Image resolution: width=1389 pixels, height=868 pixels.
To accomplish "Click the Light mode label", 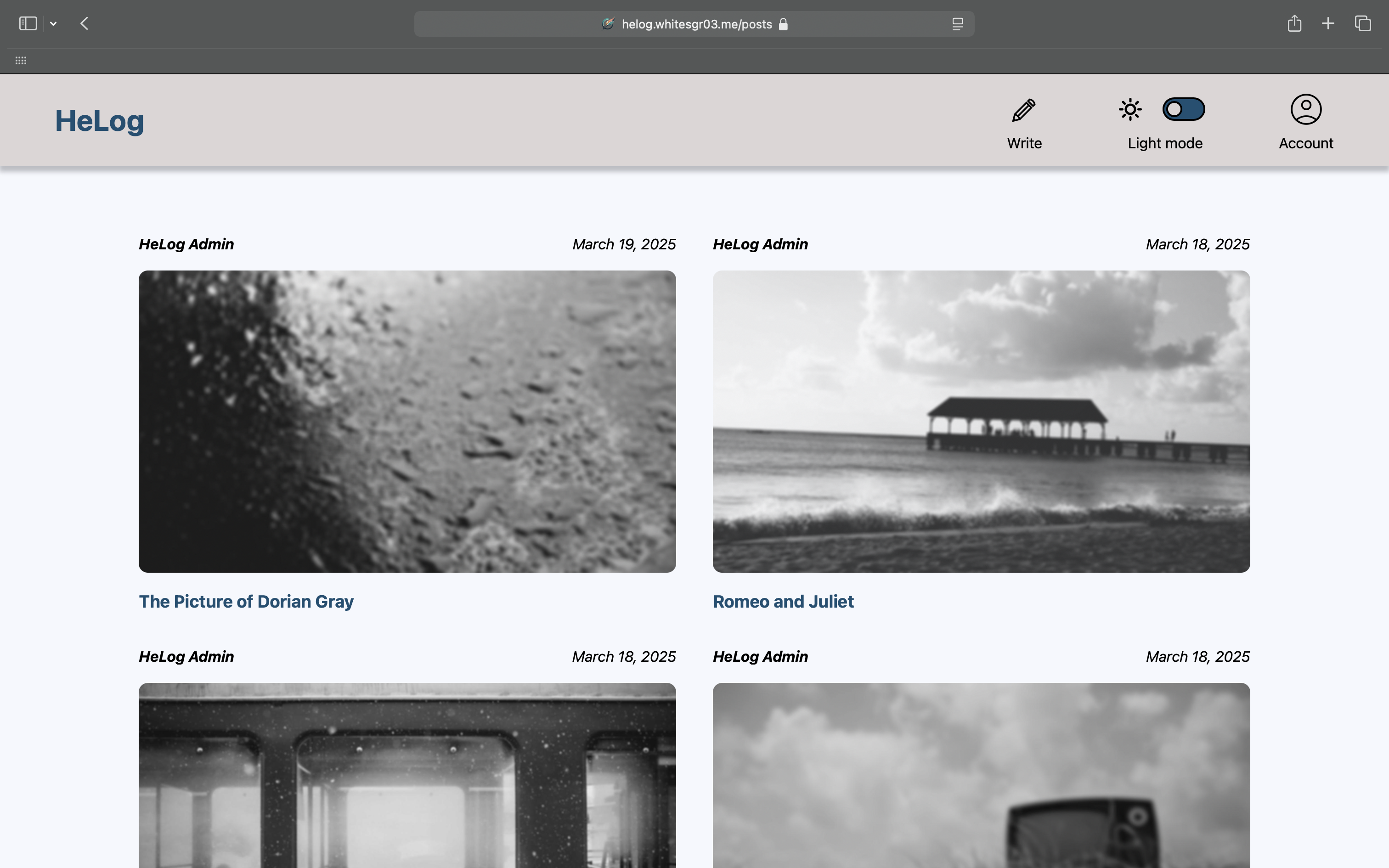I will coord(1164,143).
